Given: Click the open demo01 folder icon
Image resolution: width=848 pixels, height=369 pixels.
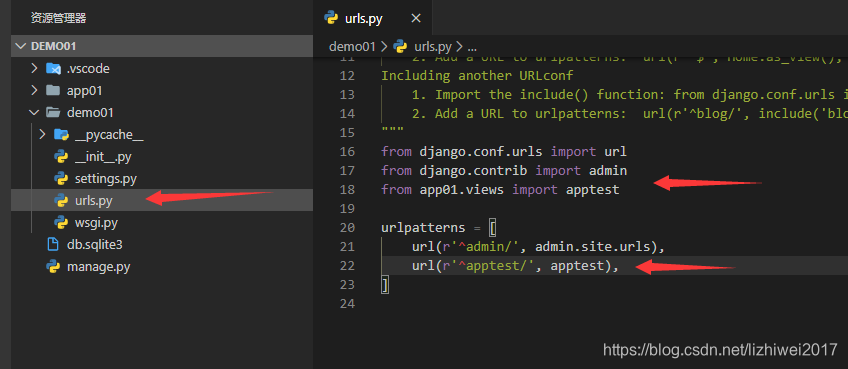Looking at the screenshot, I should pos(53,113).
